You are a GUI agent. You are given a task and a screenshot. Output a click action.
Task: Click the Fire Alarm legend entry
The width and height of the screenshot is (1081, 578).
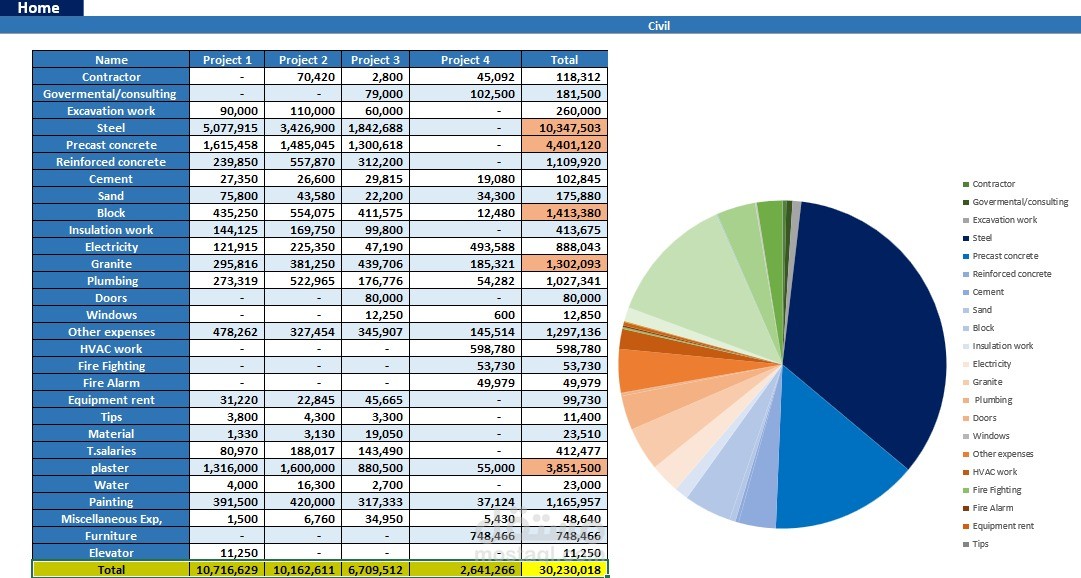(988, 508)
